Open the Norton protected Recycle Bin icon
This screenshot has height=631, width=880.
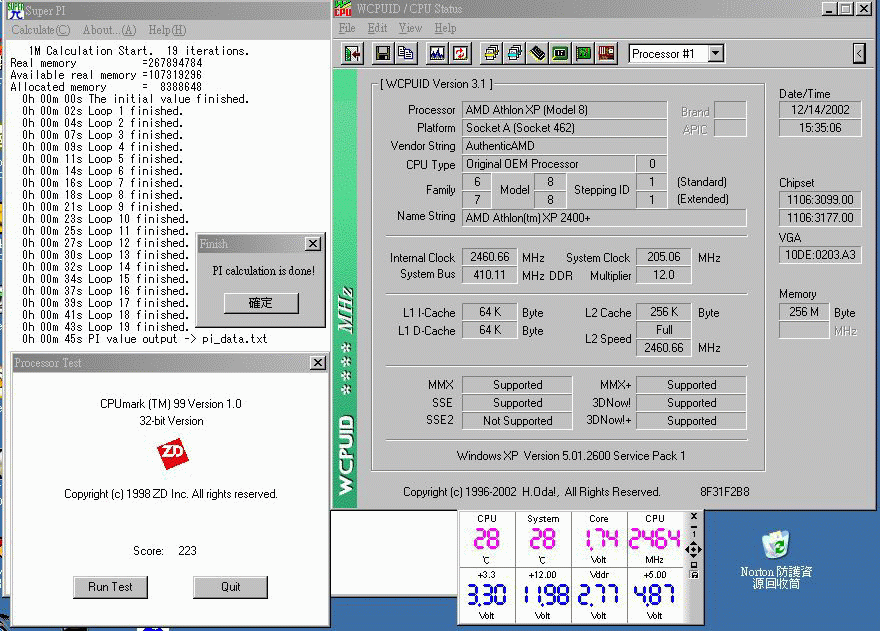[x=776, y=545]
